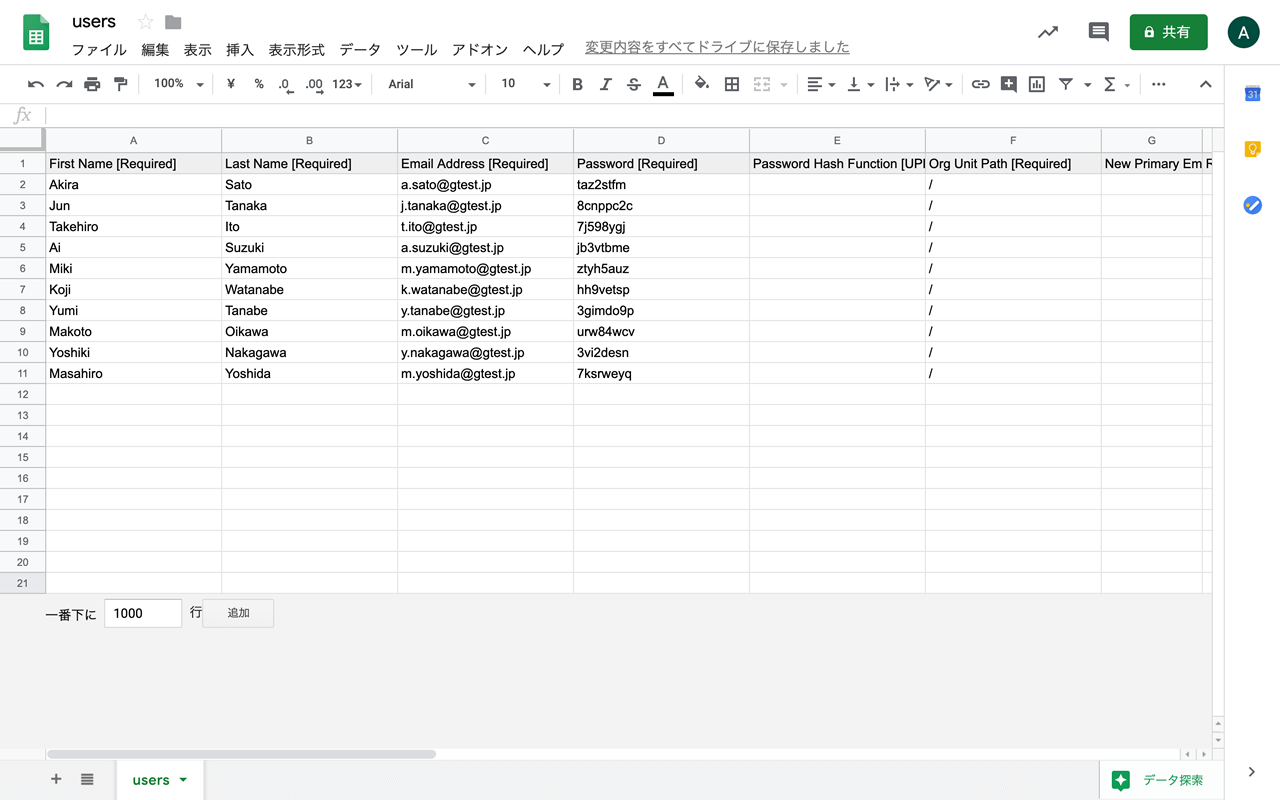The height and width of the screenshot is (800, 1280).
Task: Insert a link using chain icon
Action: click(x=980, y=84)
